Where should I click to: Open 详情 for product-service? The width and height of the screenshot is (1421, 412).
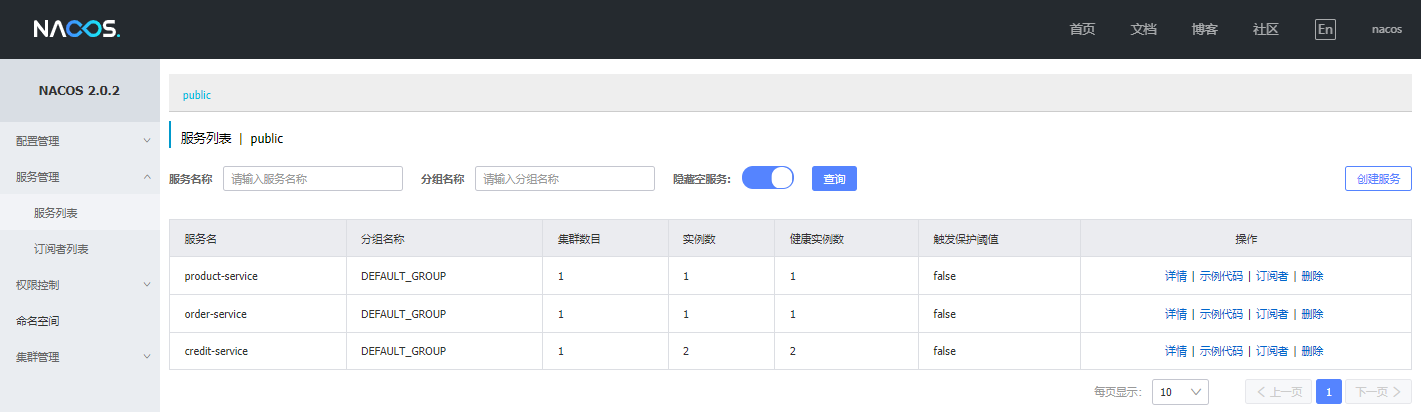[1176, 276]
